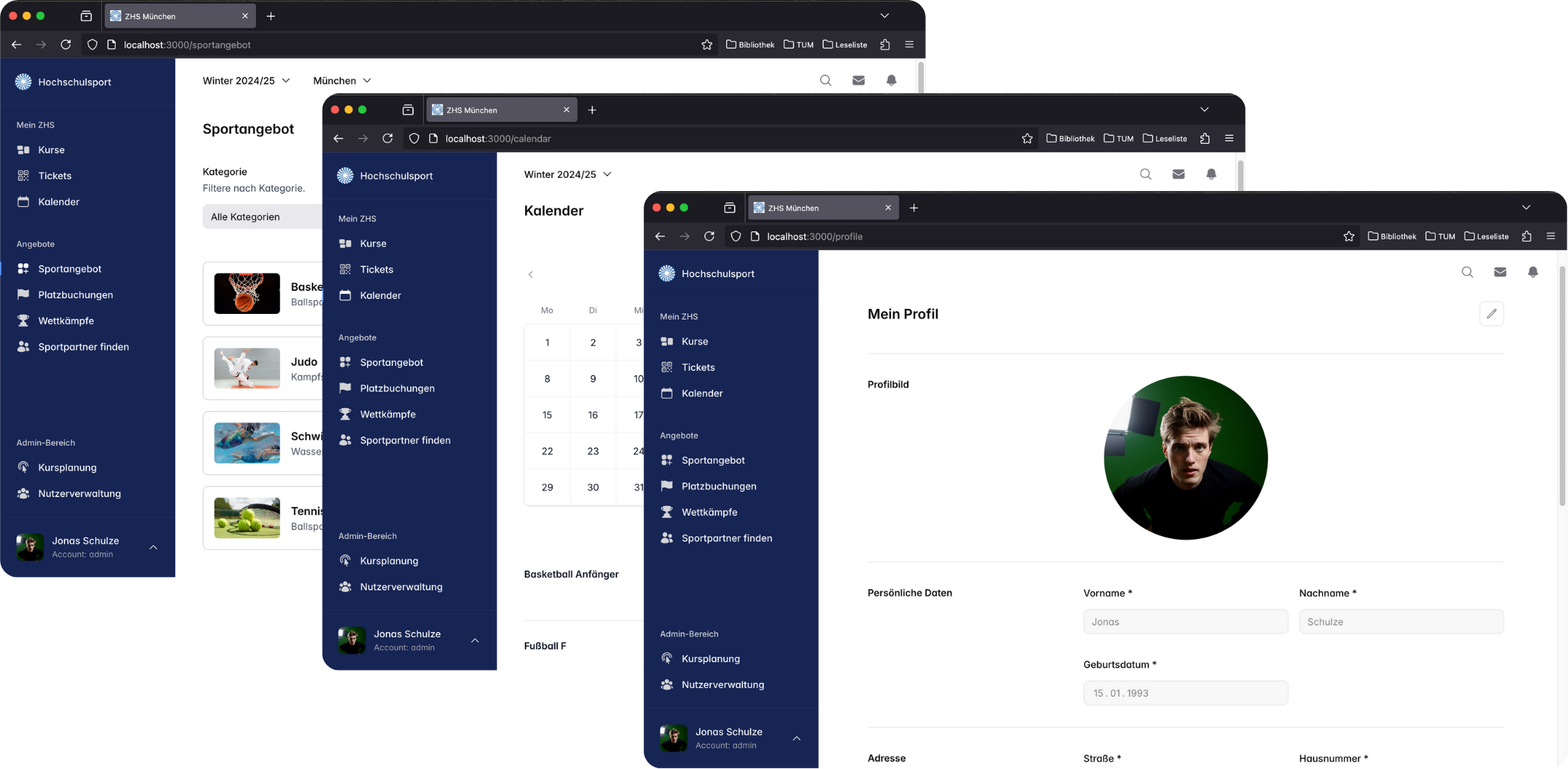
Task: Expand the München location dropdown
Action: [342, 80]
